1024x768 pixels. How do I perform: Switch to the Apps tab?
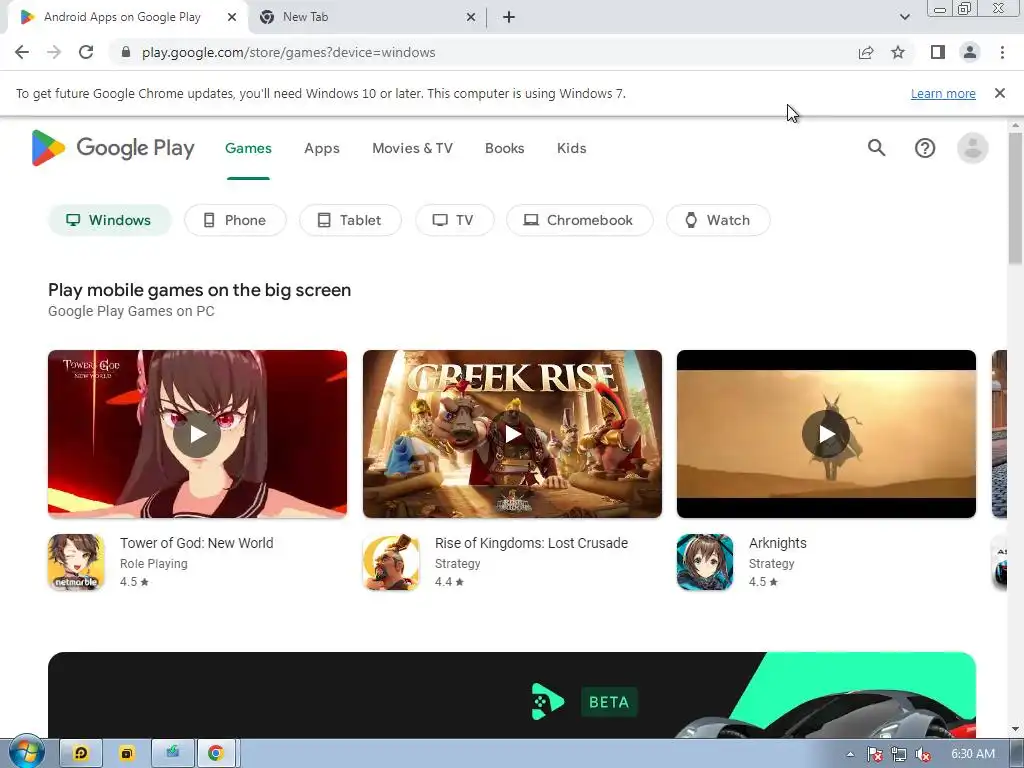coord(322,148)
